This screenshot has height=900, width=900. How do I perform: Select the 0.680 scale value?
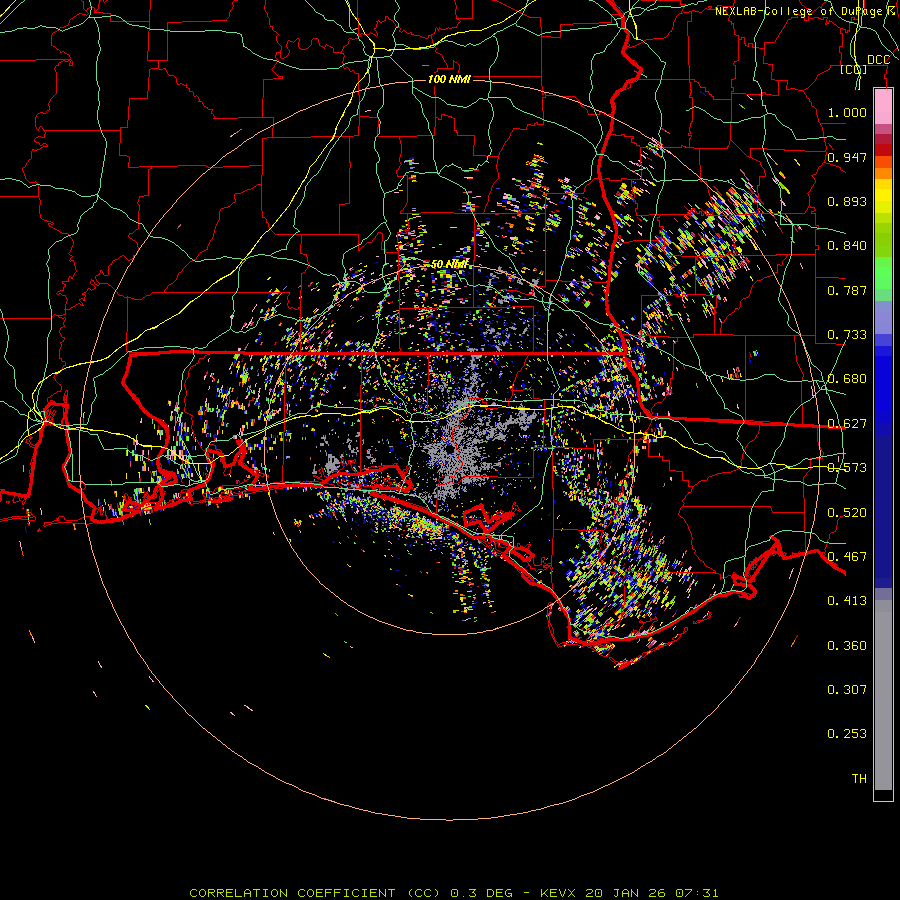847,379
